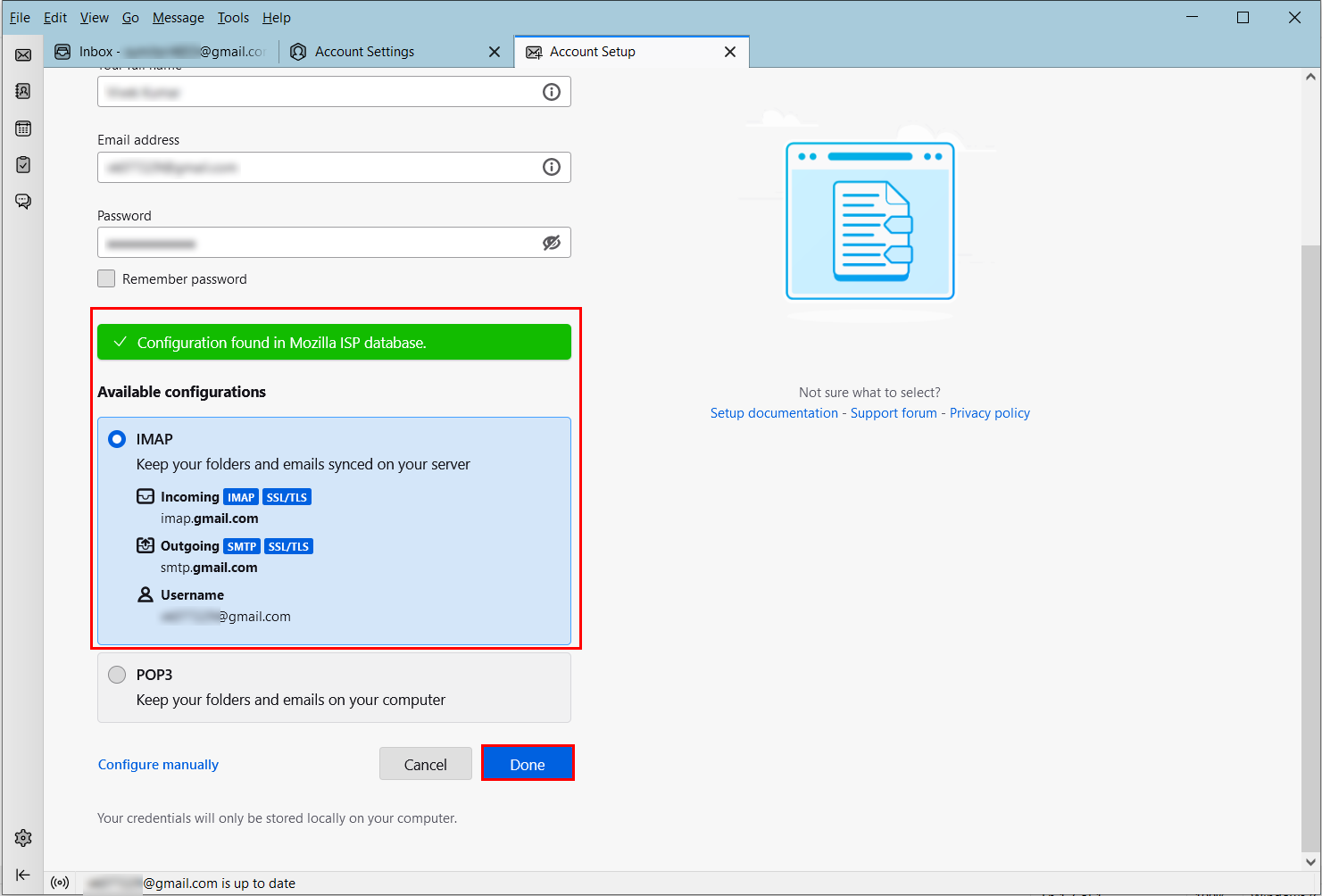The width and height of the screenshot is (1322, 896).
Task: Open the Privacy policy link
Action: [990, 413]
